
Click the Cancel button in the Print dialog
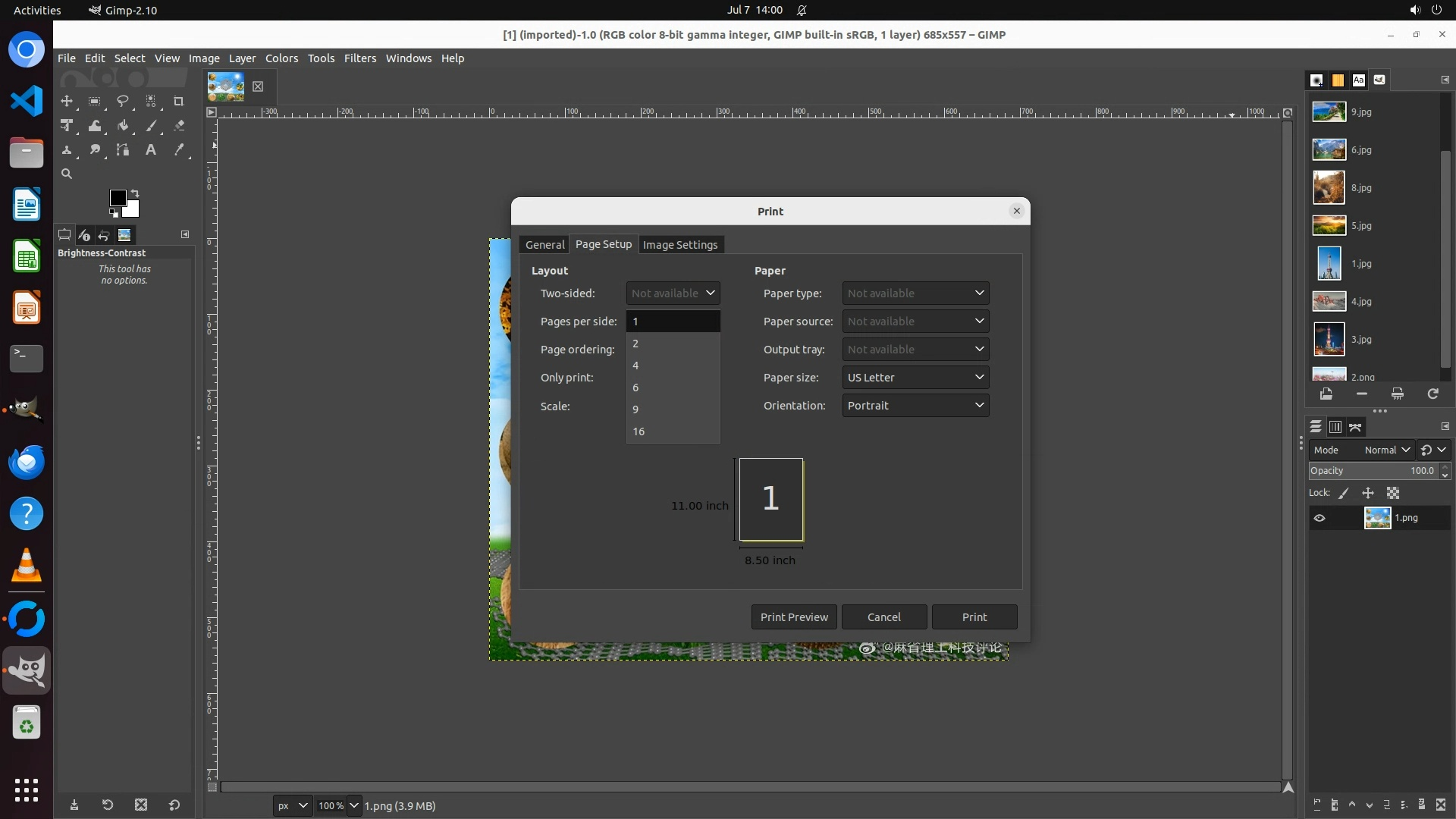coord(883,617)
